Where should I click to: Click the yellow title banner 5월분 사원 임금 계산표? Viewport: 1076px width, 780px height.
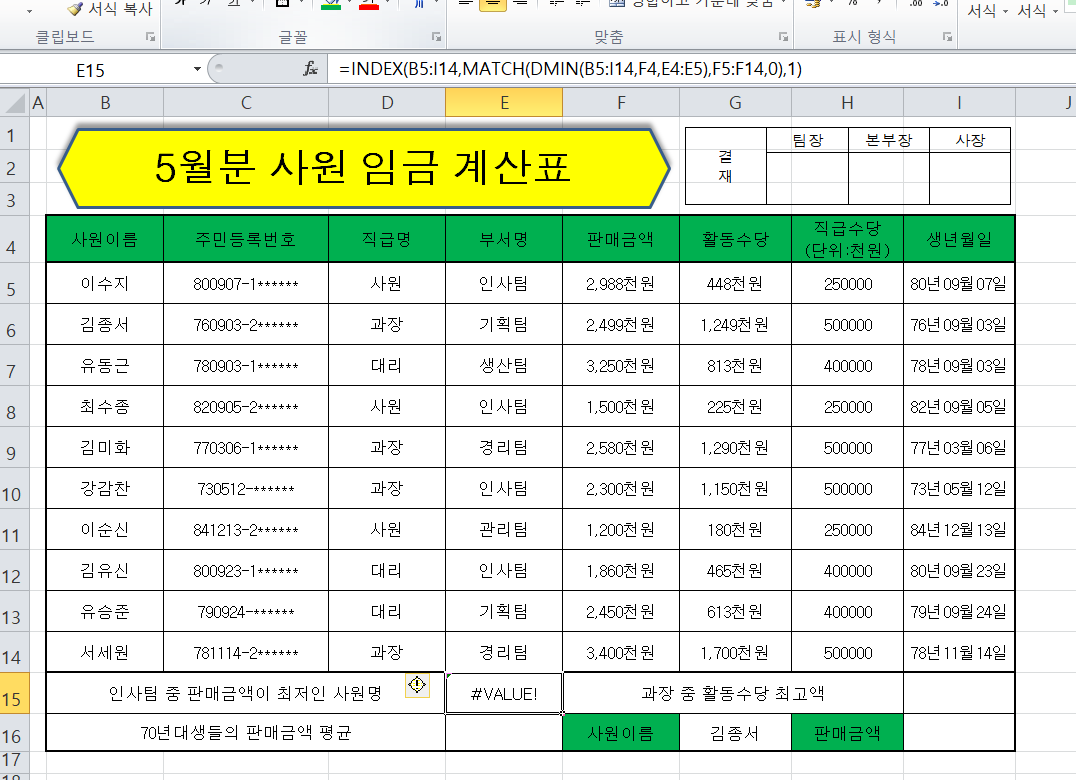tap(364, 167)
